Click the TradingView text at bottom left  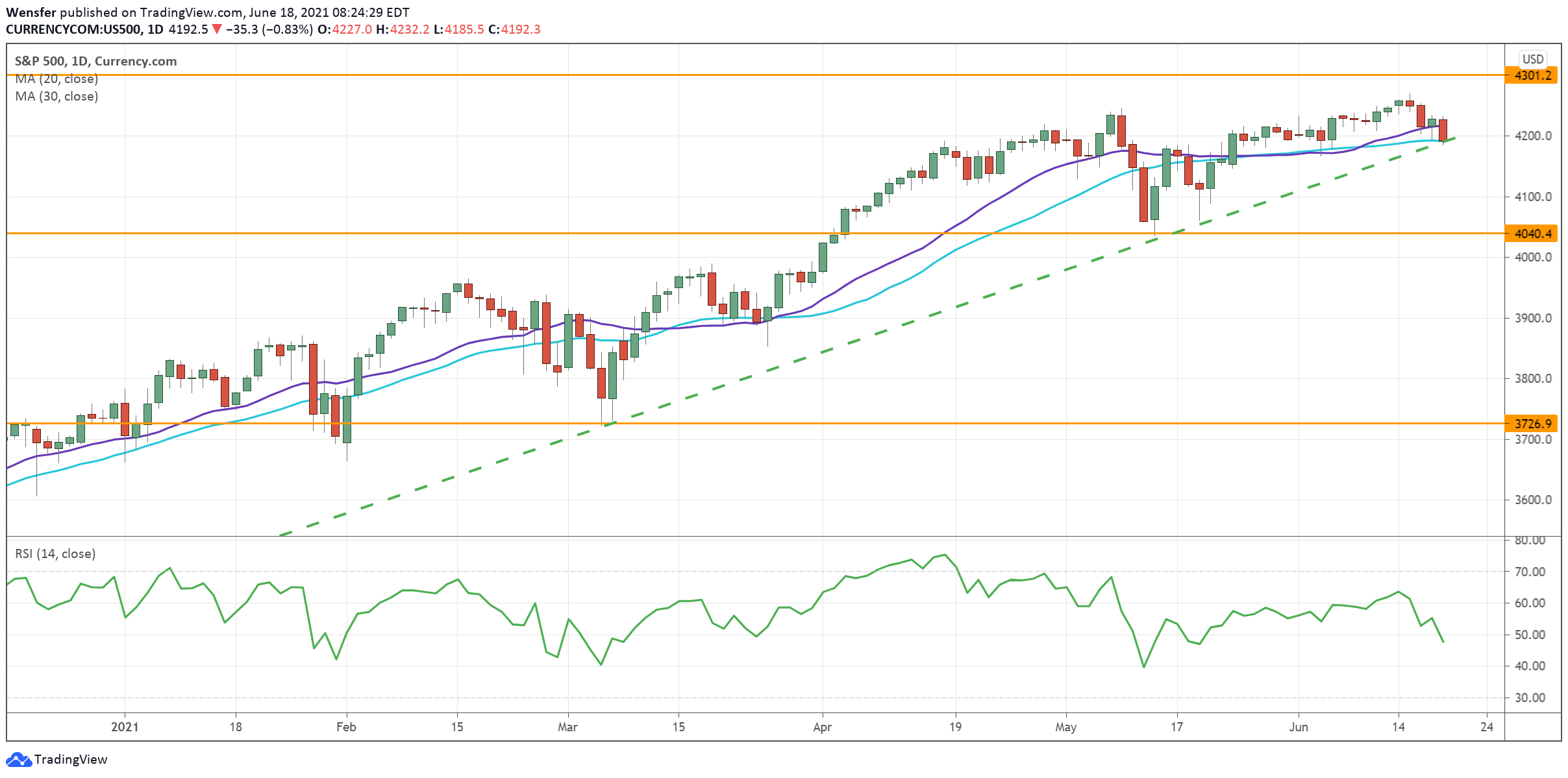pyautogui.click(x=71, y=760)
